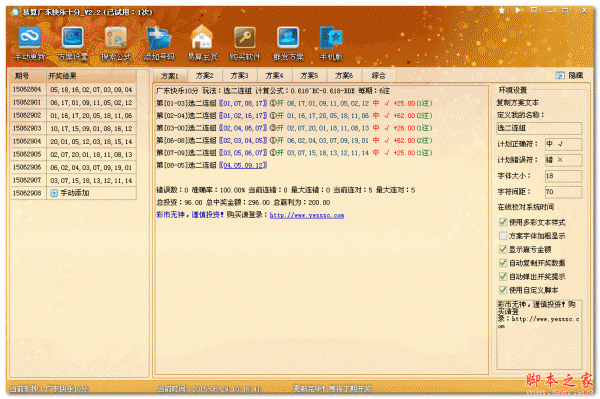Click the 隐藏 panel icon
The width and height of the screenshot is (600, 399).
tap(560, 75)
